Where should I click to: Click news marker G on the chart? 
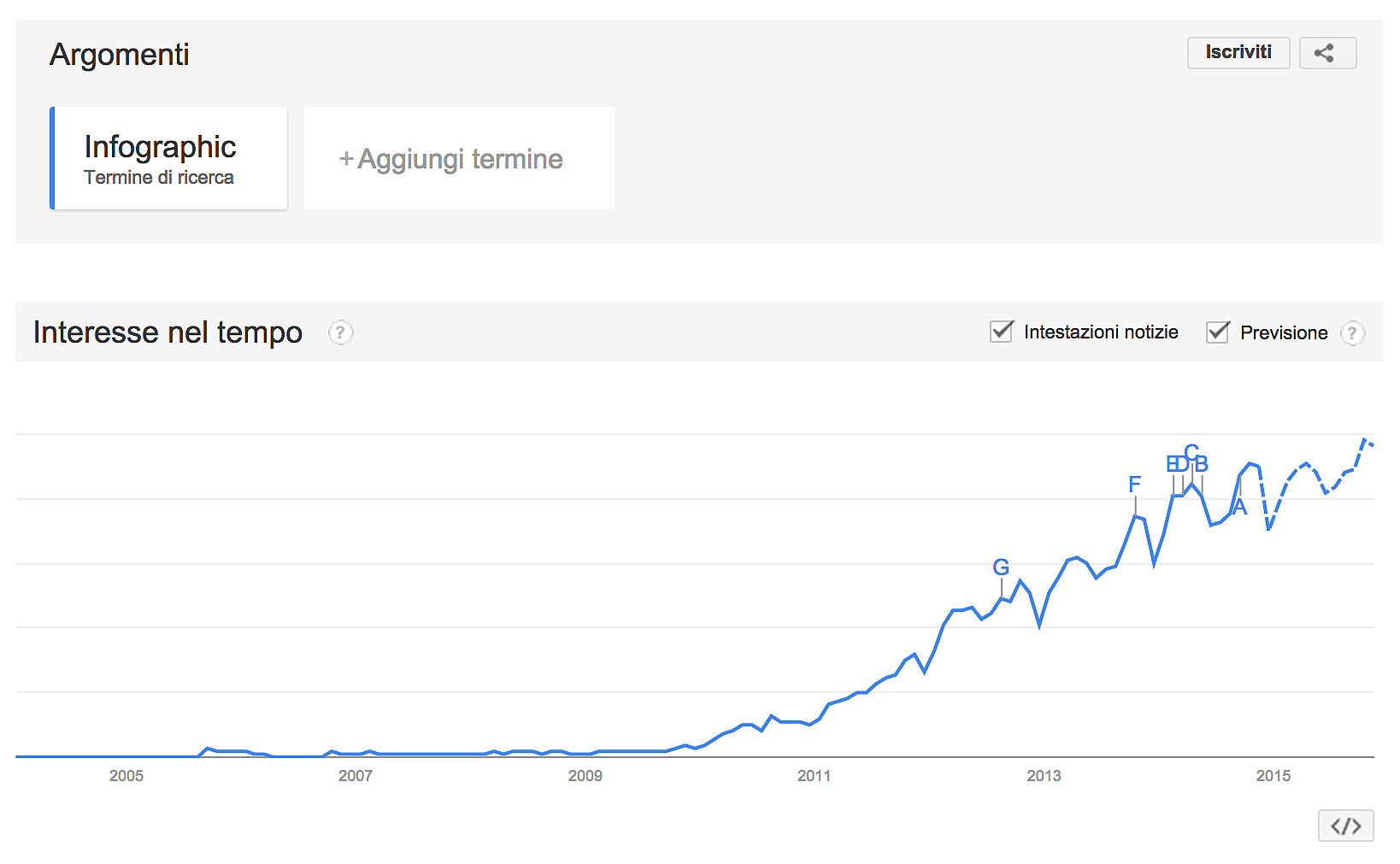click(1001, 567)
